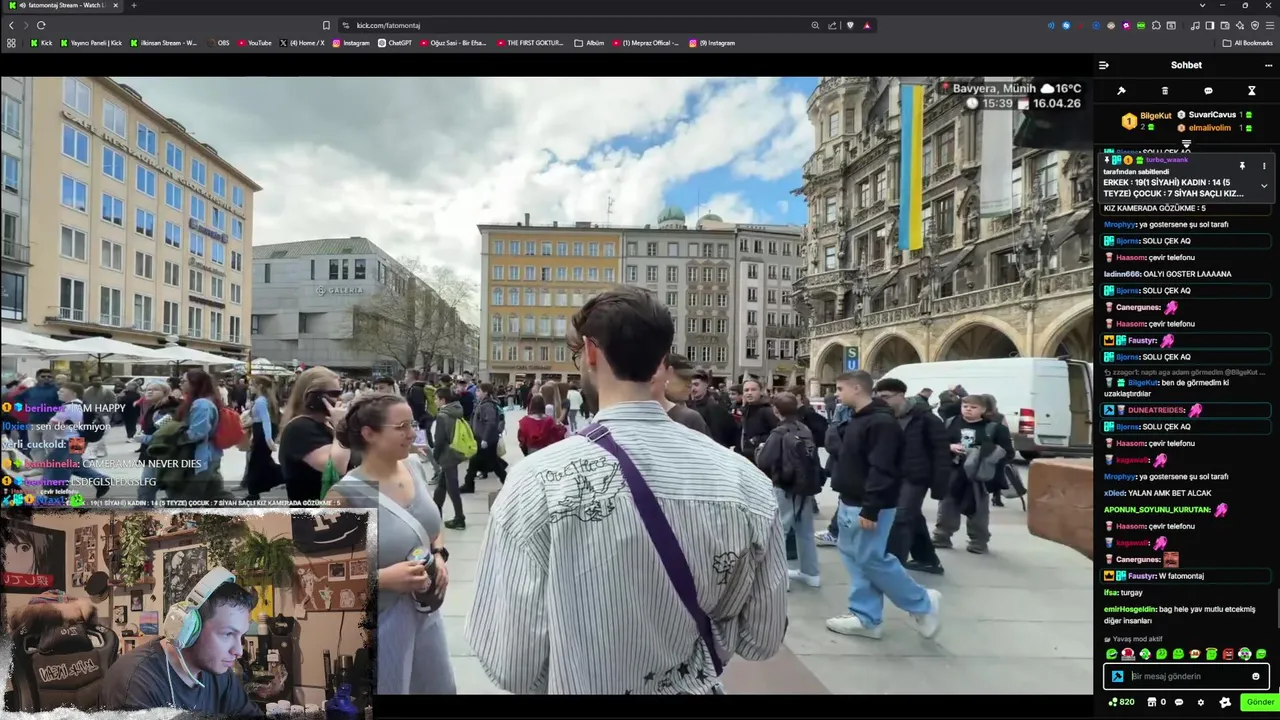Open browser apps grid icon
The height and width of the screenshot is (720, 1280).
coord(11,43)
